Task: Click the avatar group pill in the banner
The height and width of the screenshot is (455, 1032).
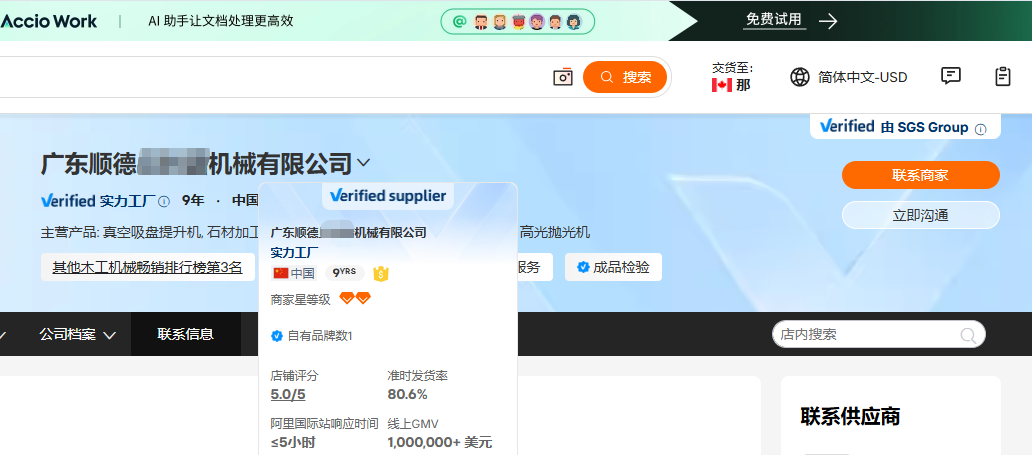Action: [x=517, y=22]
